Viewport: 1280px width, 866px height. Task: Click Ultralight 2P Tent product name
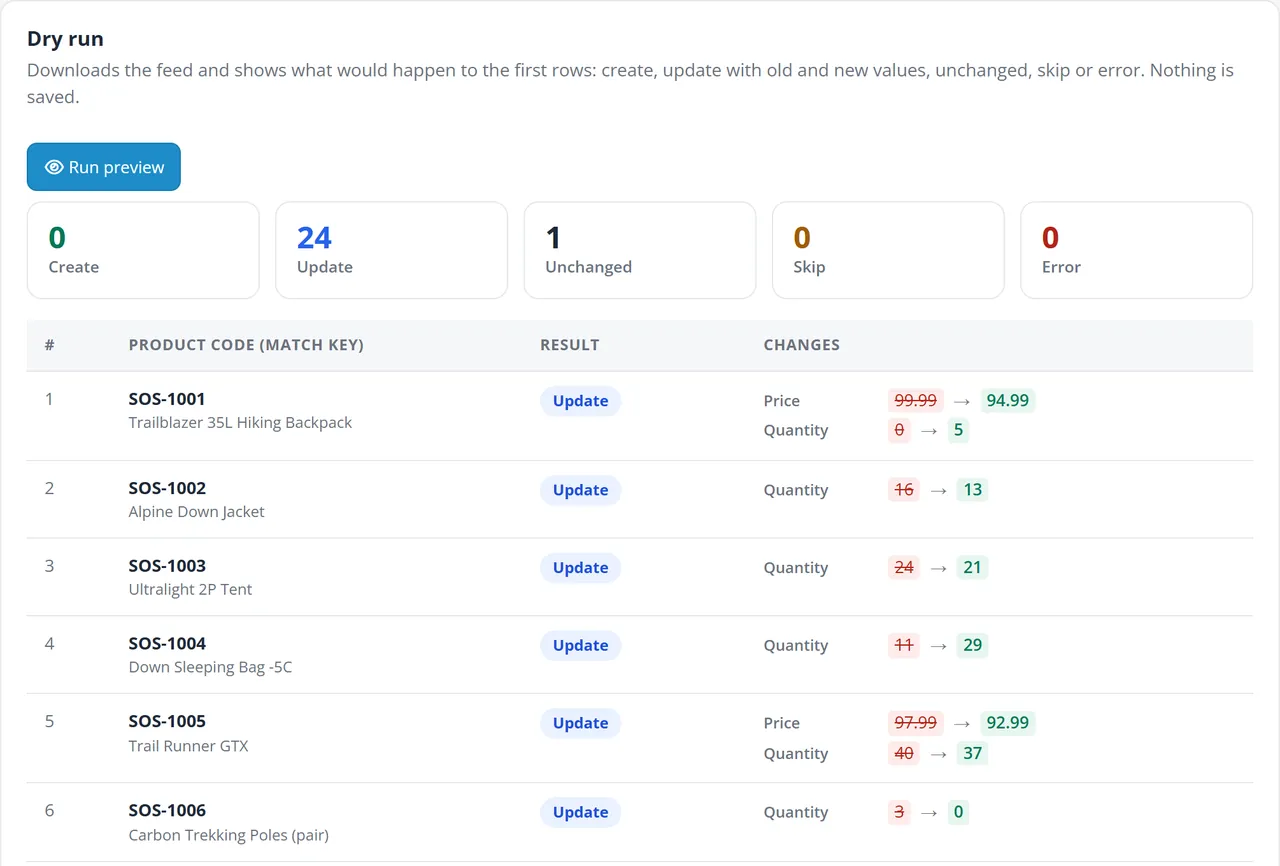[x=190, y=590]
